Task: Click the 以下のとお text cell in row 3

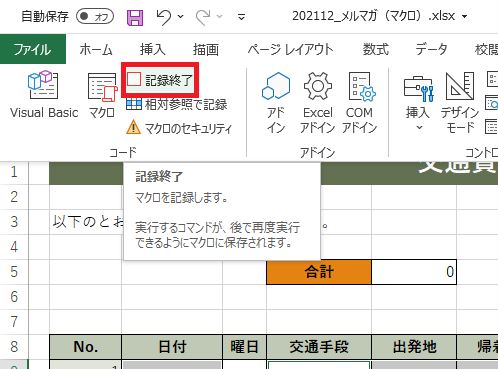Action: coord(88,222)
